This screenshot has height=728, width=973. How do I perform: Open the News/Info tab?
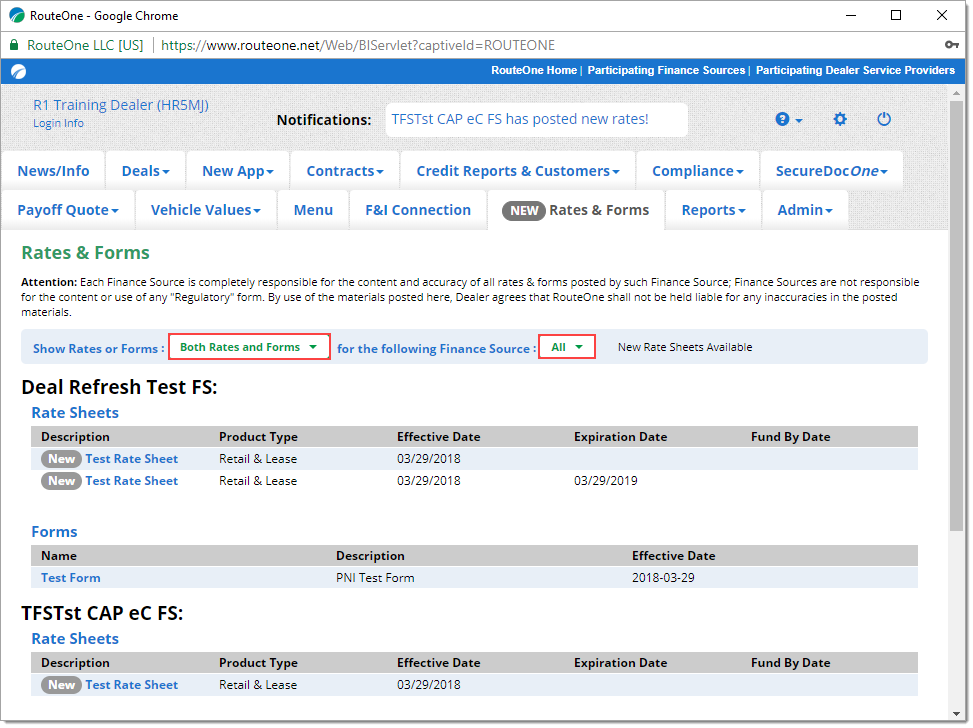tap(53, 171)
